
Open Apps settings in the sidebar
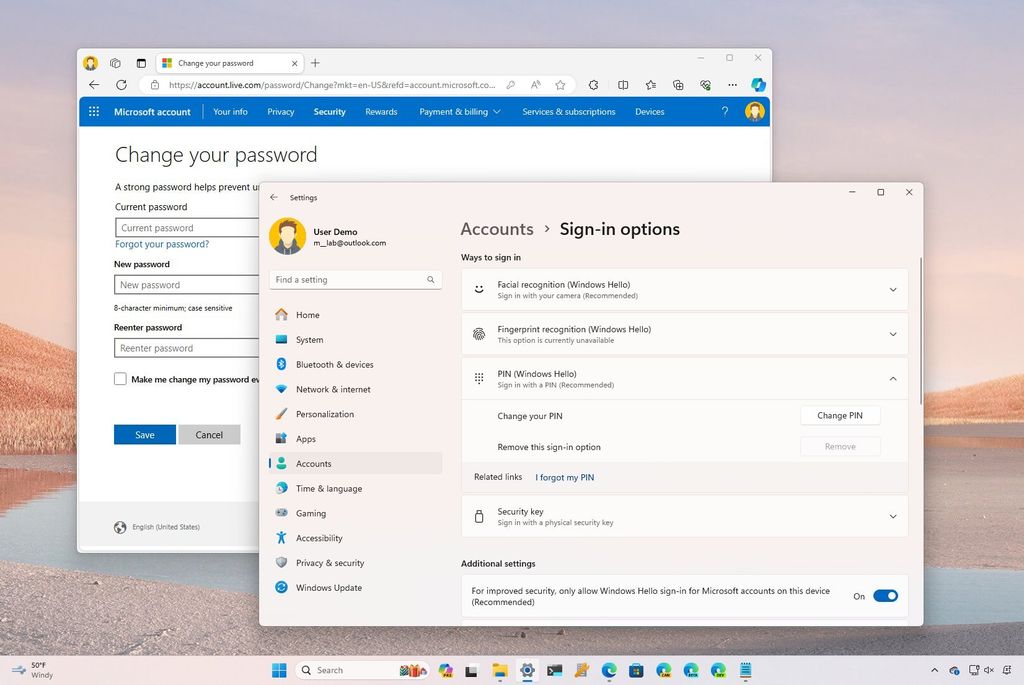305,438
